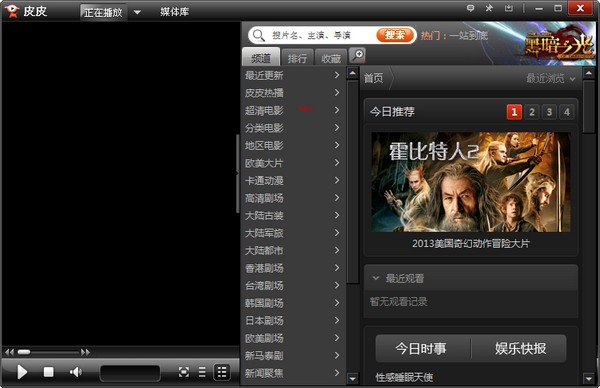Expand the 皮皮热播 channel
This screenshot has width=600, height=388.
(x=293, y=93)
